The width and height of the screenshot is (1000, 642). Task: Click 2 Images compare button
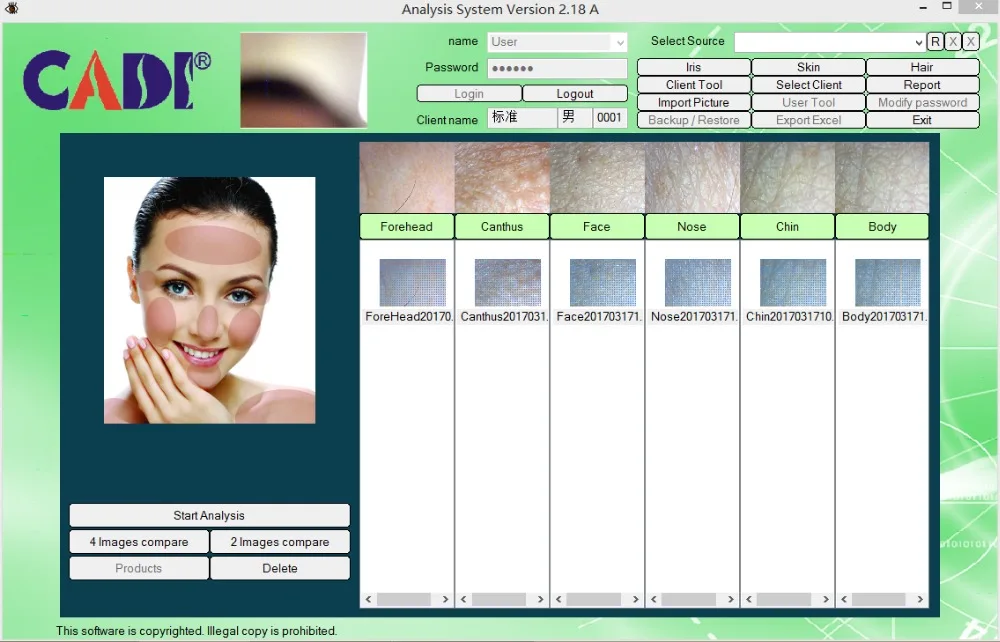coord(279,542)
